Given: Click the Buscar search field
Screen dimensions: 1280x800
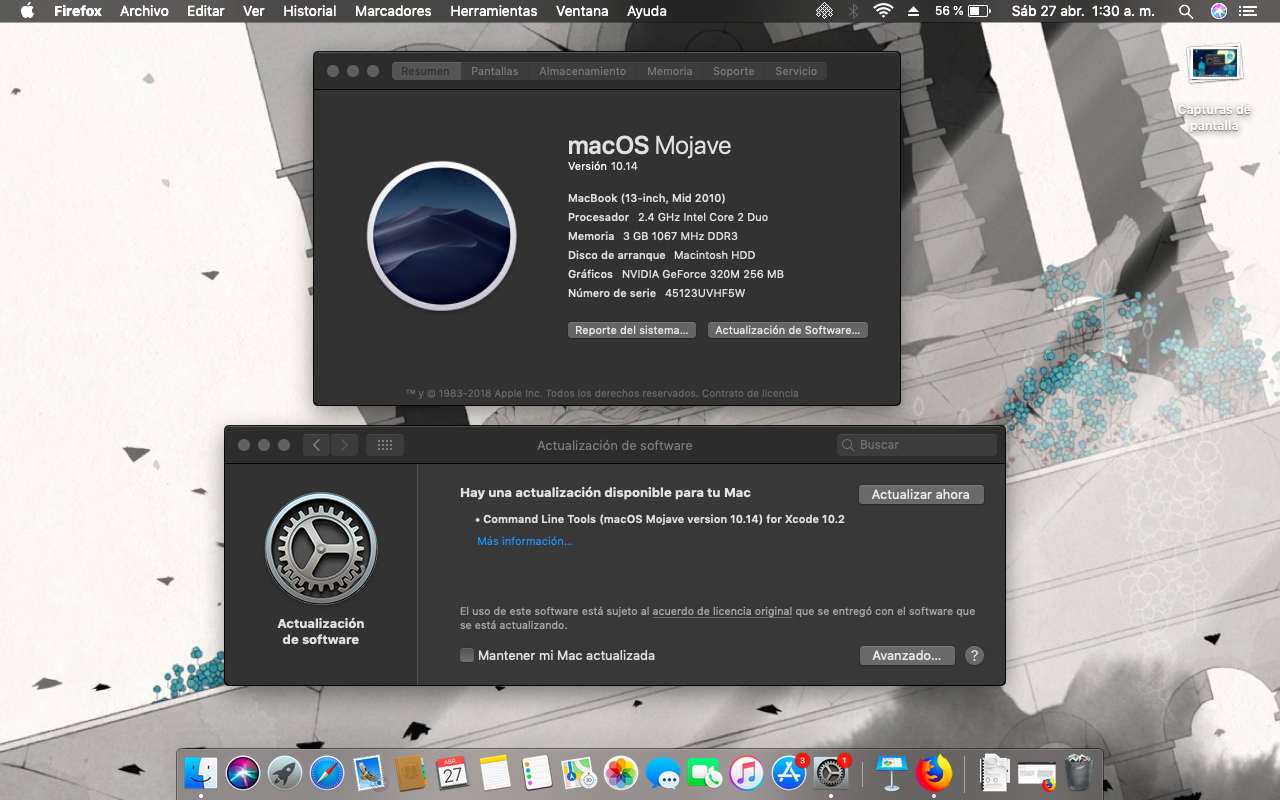Looking at the screenshot, I should pyautogui.click(x=917, y=445).
